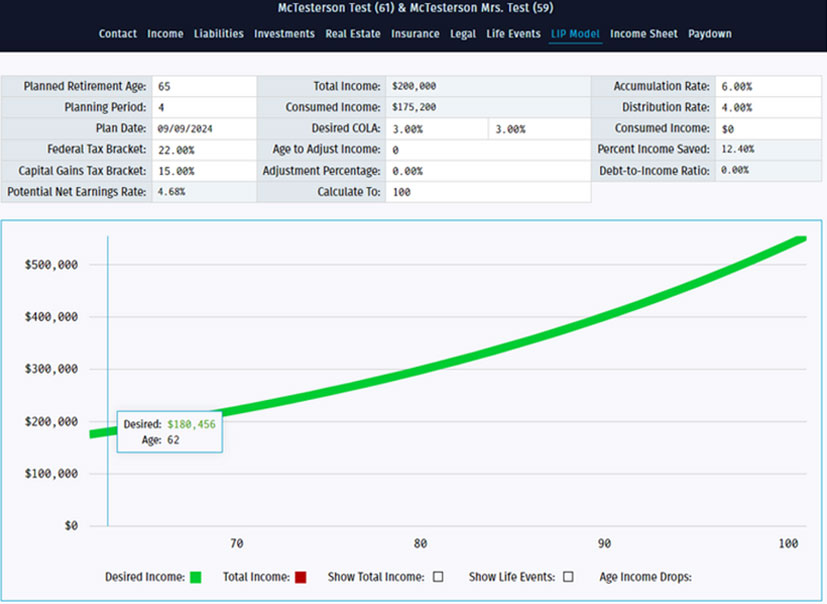
Task: Open the Income Sheet tab
Action: tap(643, 34)
